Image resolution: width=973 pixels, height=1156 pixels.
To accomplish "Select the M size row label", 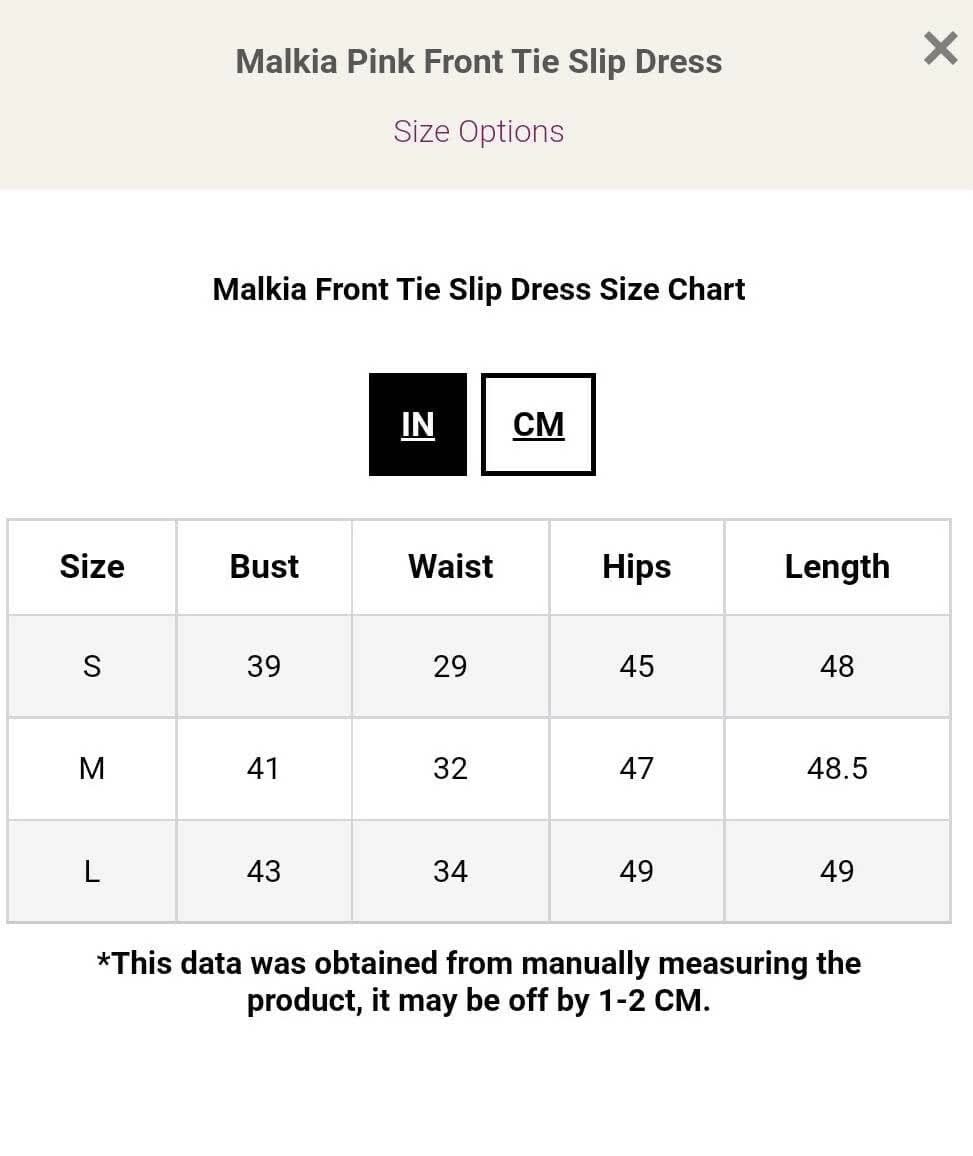I will (x=92, y=768).
